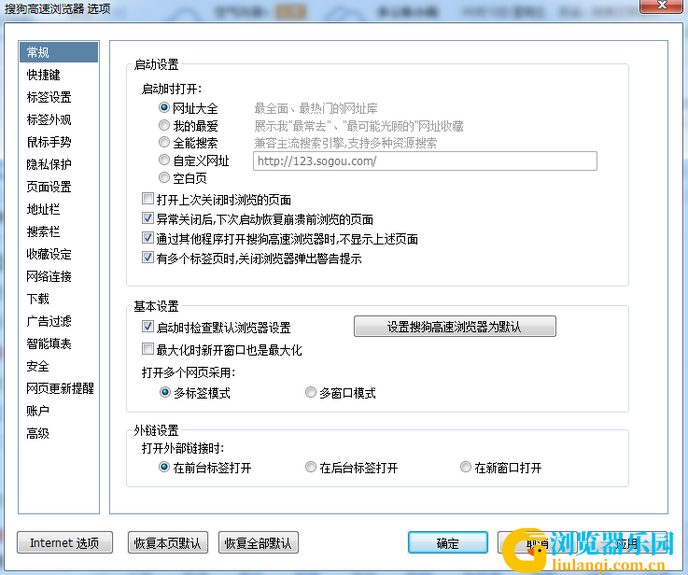Toggle 有多个标签页时关闭弹出警告 checkbox
Viewport: 688px width, 575px height.
pyautogui.click(x=148, y=258)
